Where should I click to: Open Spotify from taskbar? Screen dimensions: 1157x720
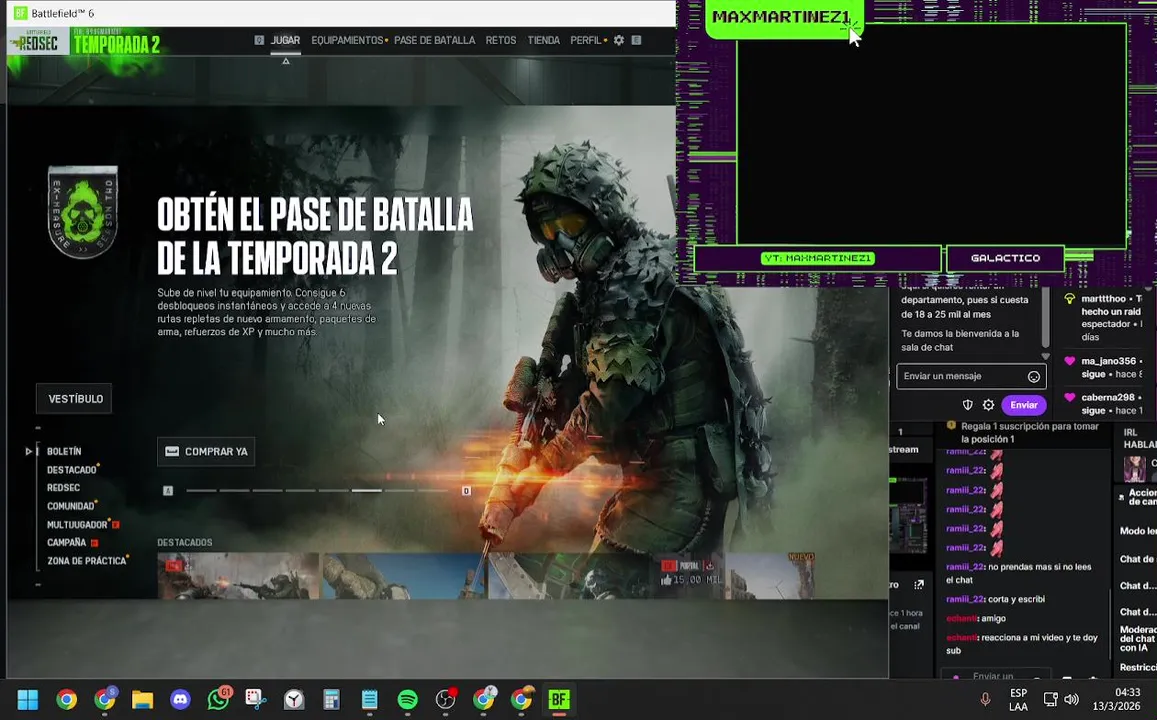407,699
